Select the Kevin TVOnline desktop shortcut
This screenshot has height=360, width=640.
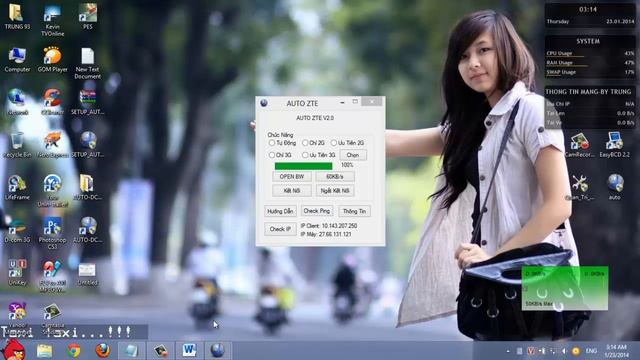tap(52, 20)
